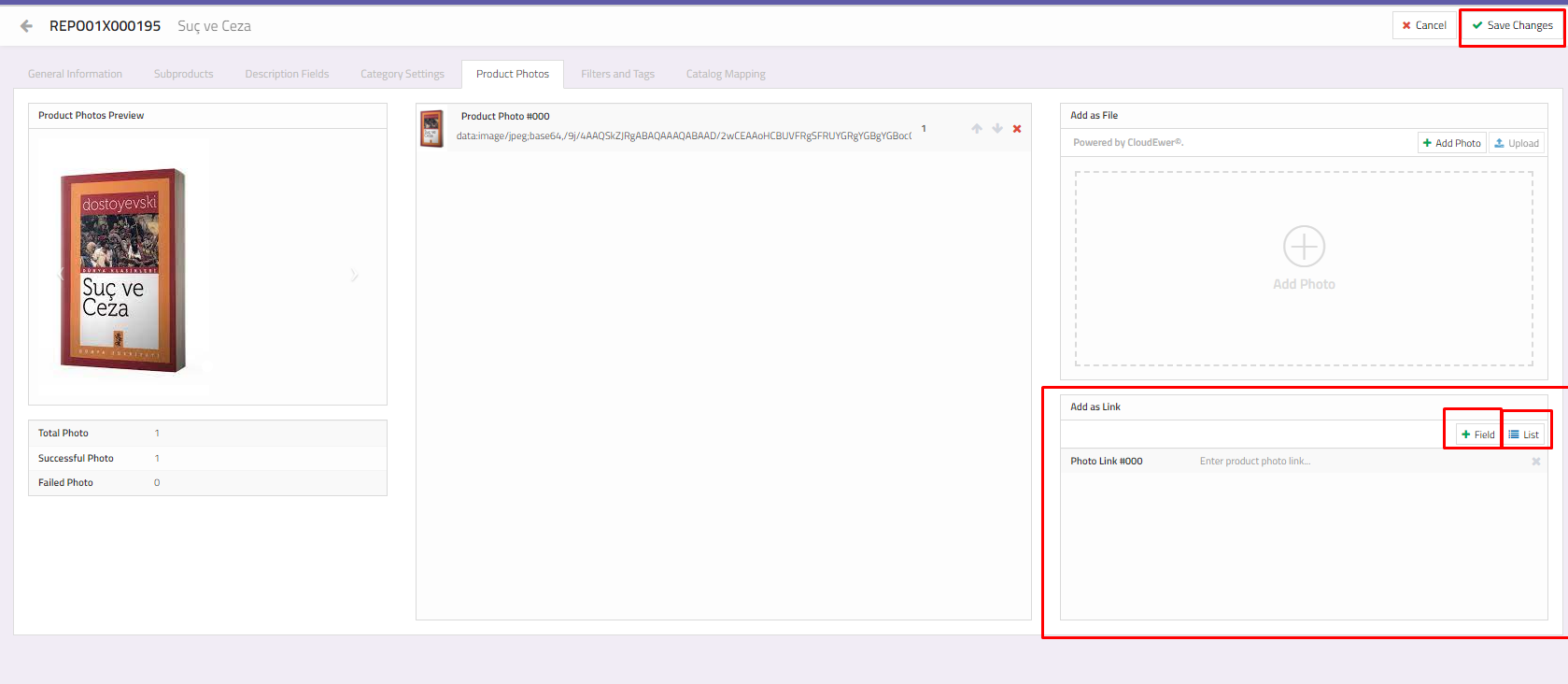Select the Filters and Tags tab

pyautogui.click(x=617, y=74)
